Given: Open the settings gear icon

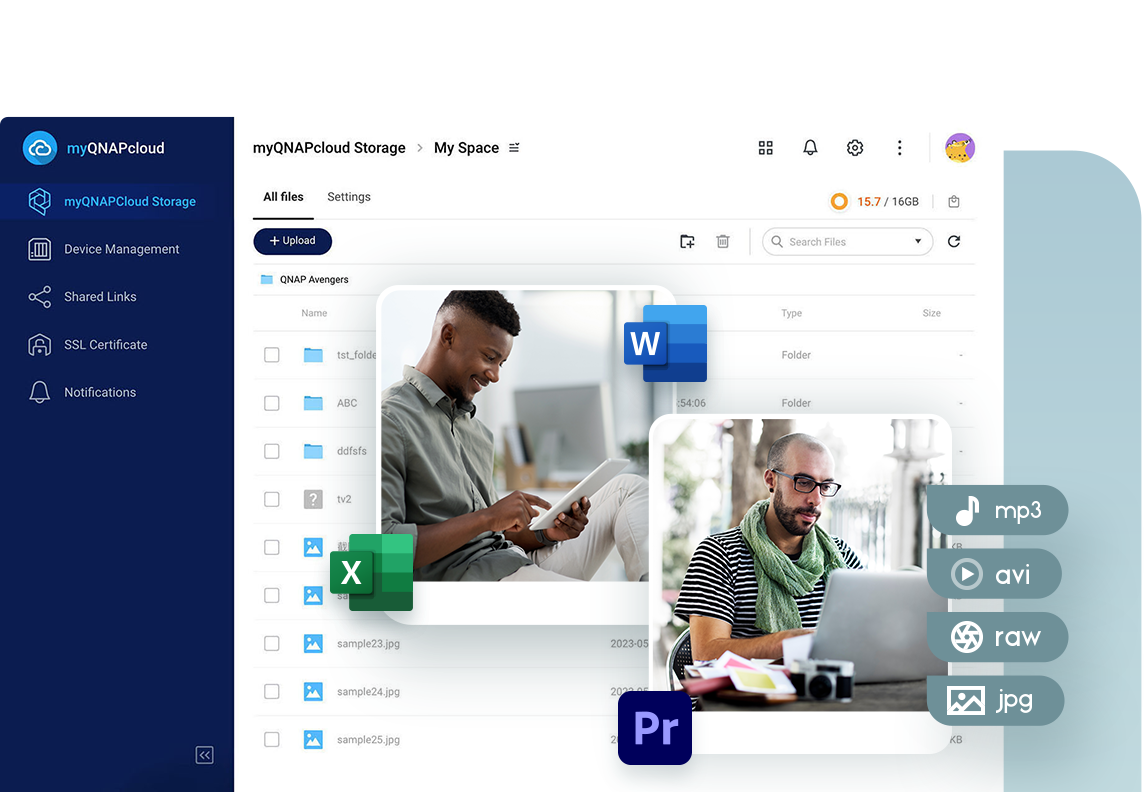Looking at the screenshot, I should tap(855, 148).
